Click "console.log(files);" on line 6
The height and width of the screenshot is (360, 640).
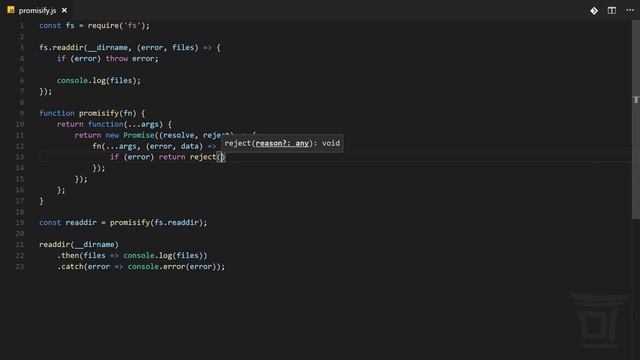(x=98, y=81)
